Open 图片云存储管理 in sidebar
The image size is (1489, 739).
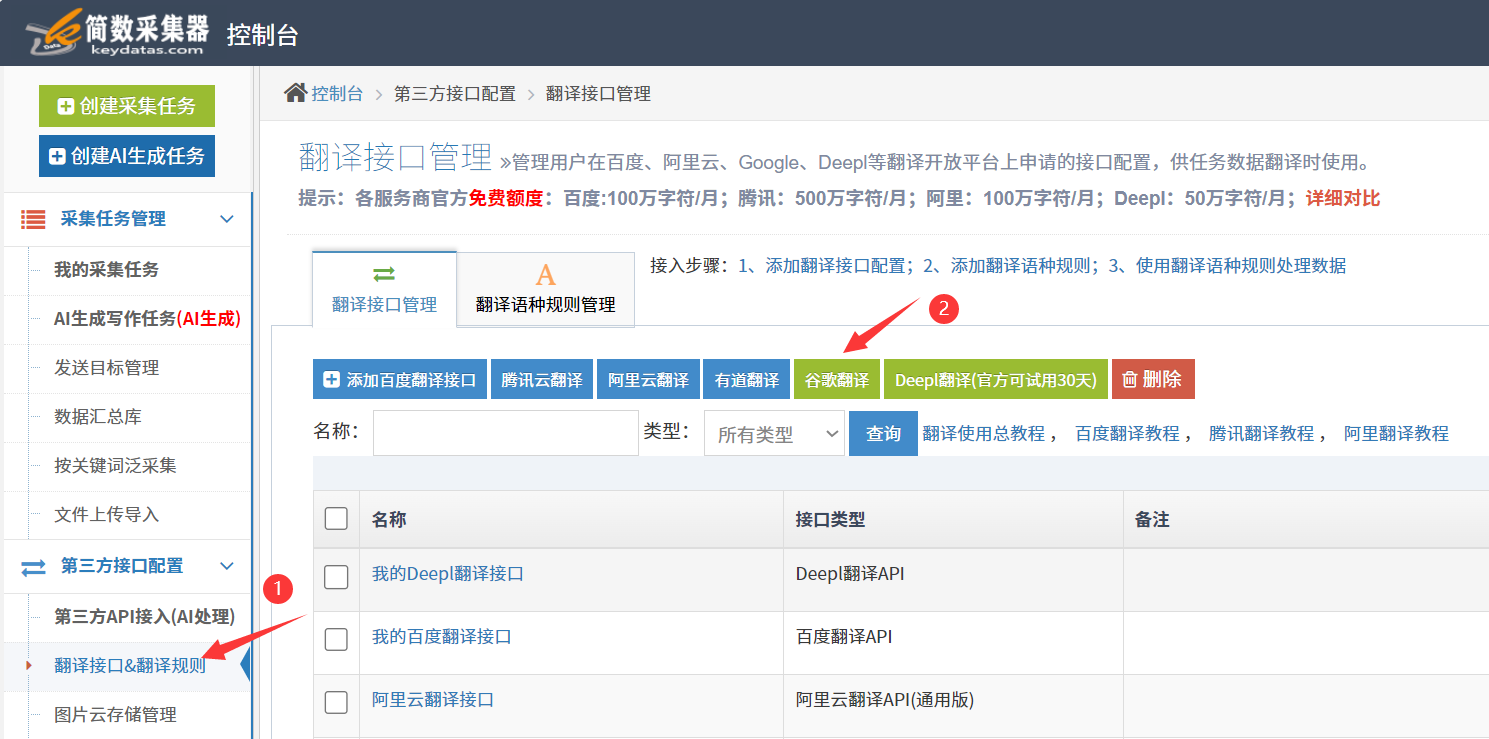click(x=115, y=715)
